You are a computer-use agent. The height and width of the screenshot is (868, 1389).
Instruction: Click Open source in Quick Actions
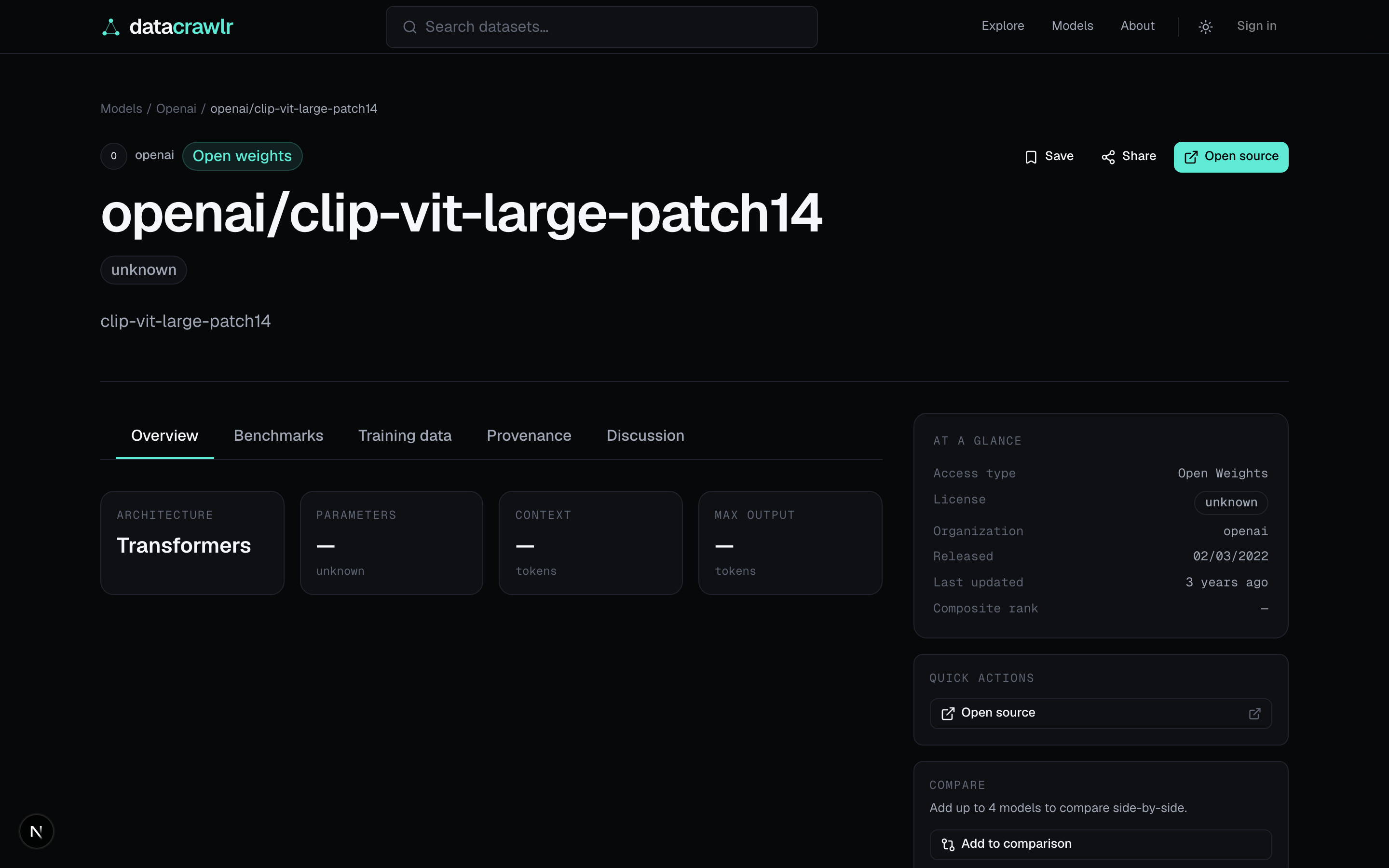(x=1100, y=713)
